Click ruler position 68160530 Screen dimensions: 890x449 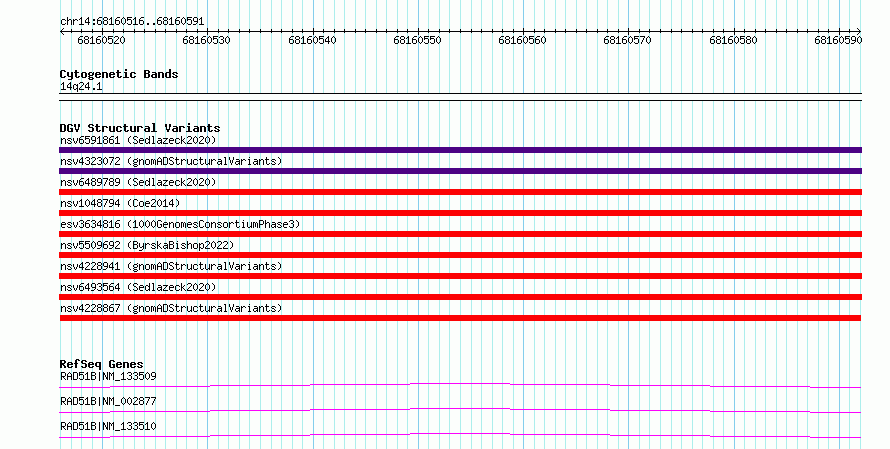(207, 40)
